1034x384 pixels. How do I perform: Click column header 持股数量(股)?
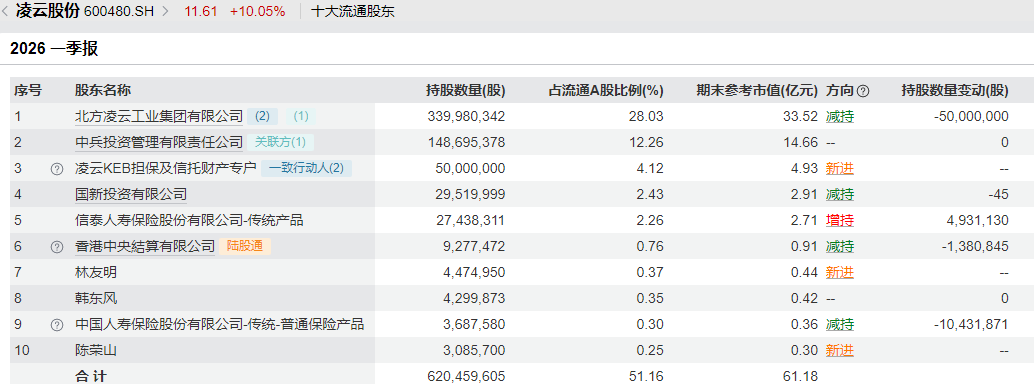click(x=466, y=91)
